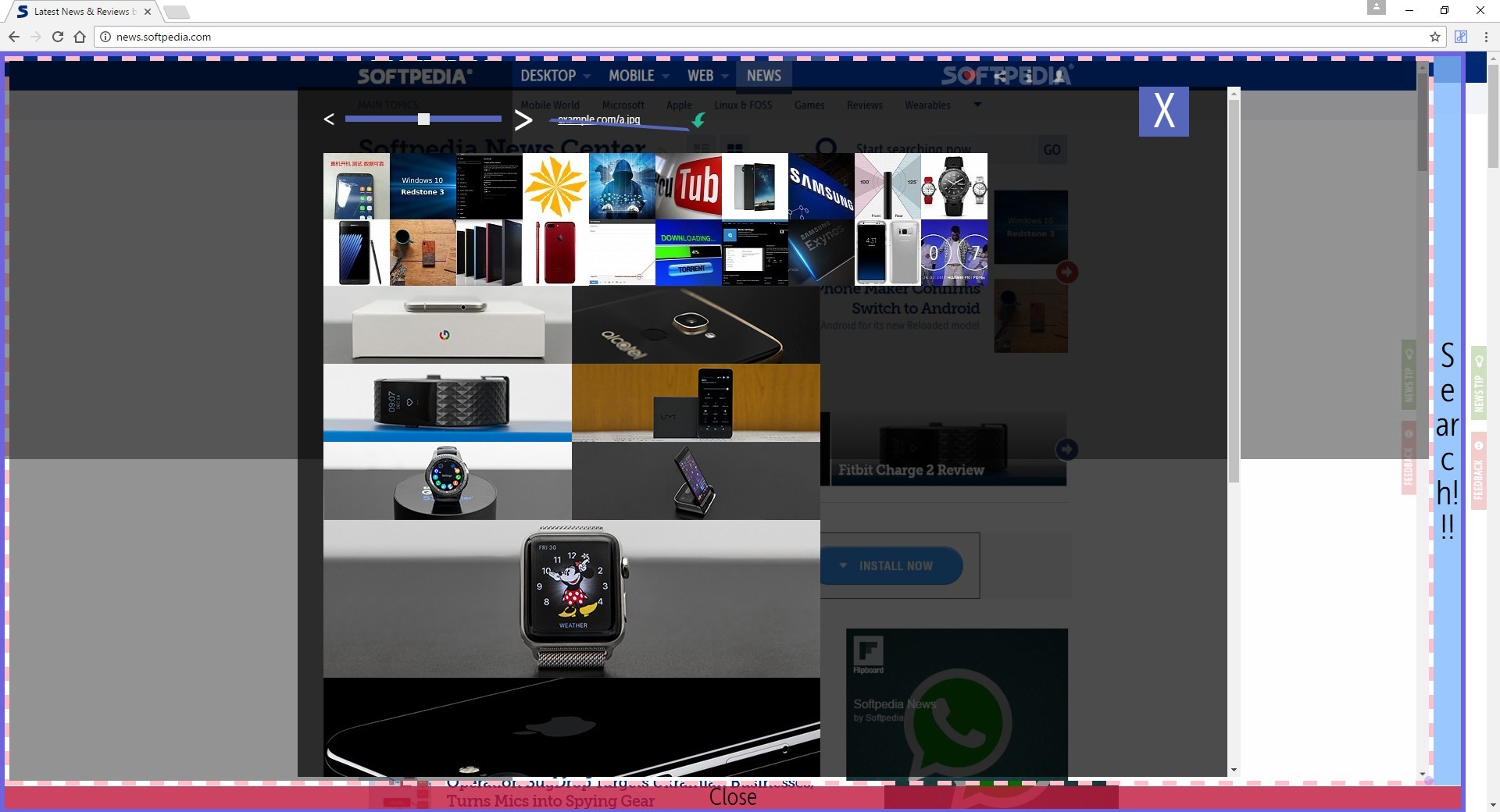Click the Close bar at the bottom

point(733,797)
